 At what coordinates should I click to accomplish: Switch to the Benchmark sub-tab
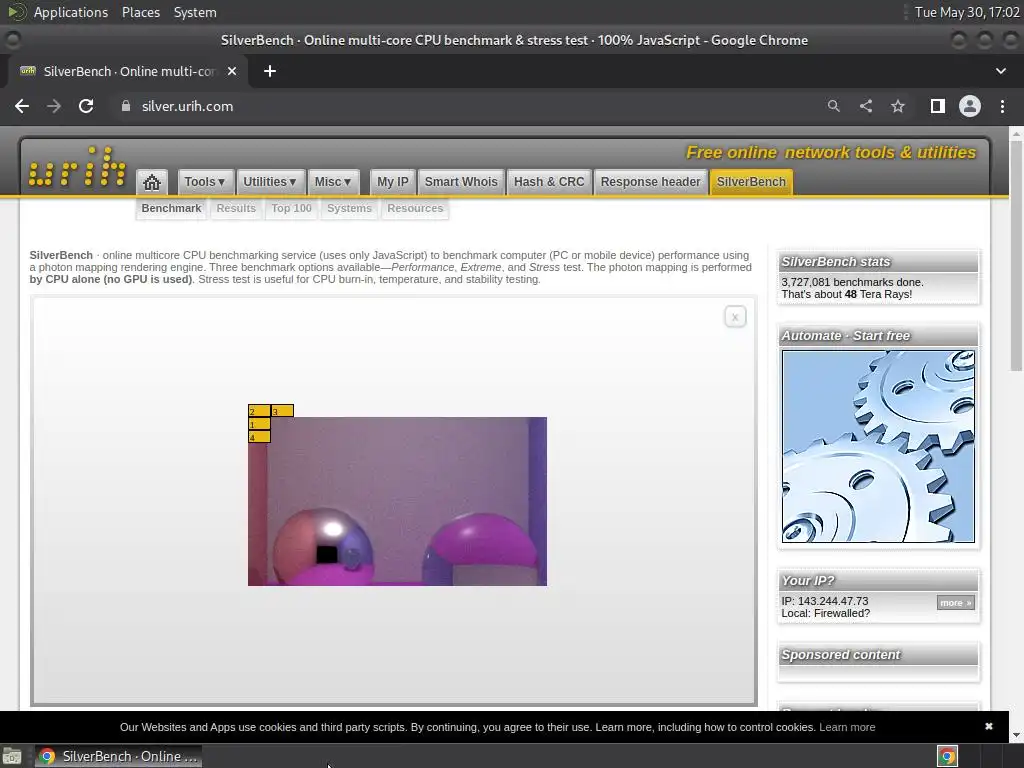pyautogui.click(x=171, y=208)
